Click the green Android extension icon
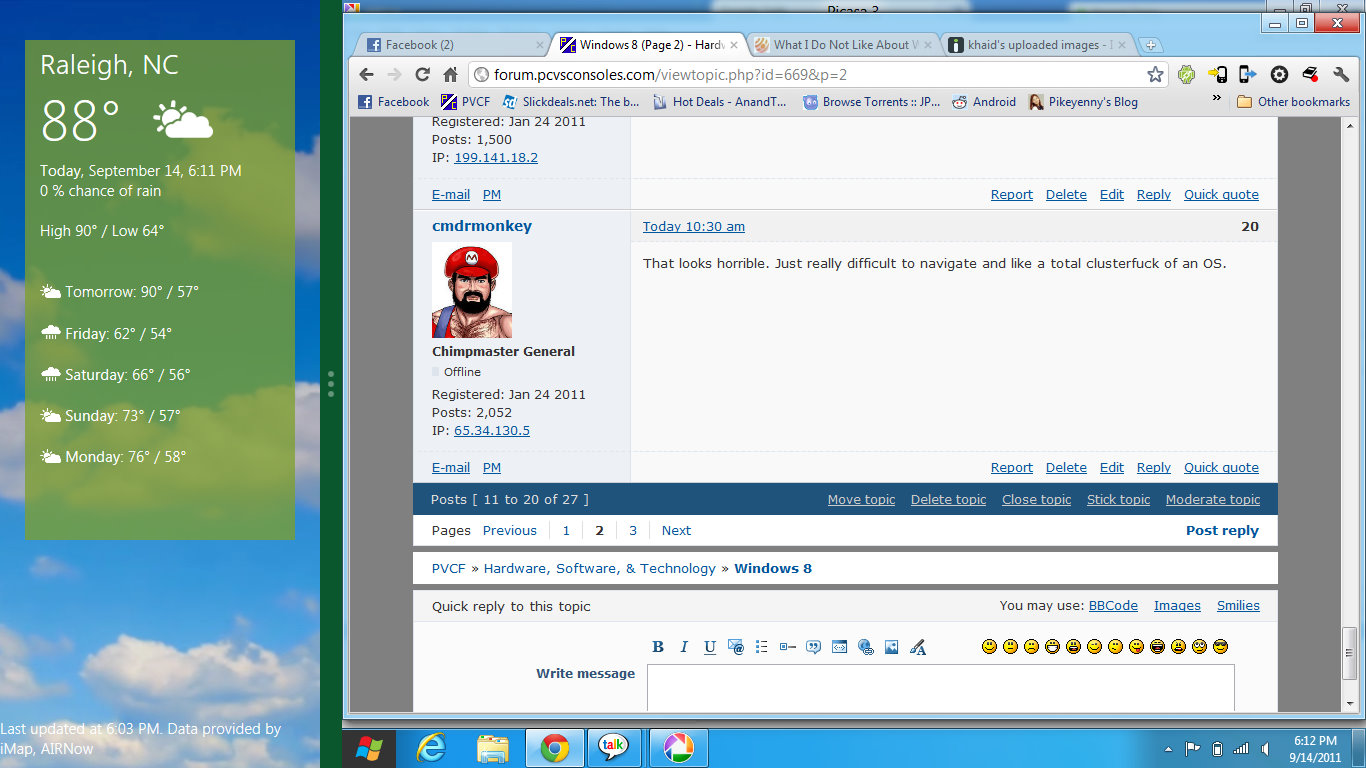Viewport: 1366px width, 768px height. [1187, 74]
